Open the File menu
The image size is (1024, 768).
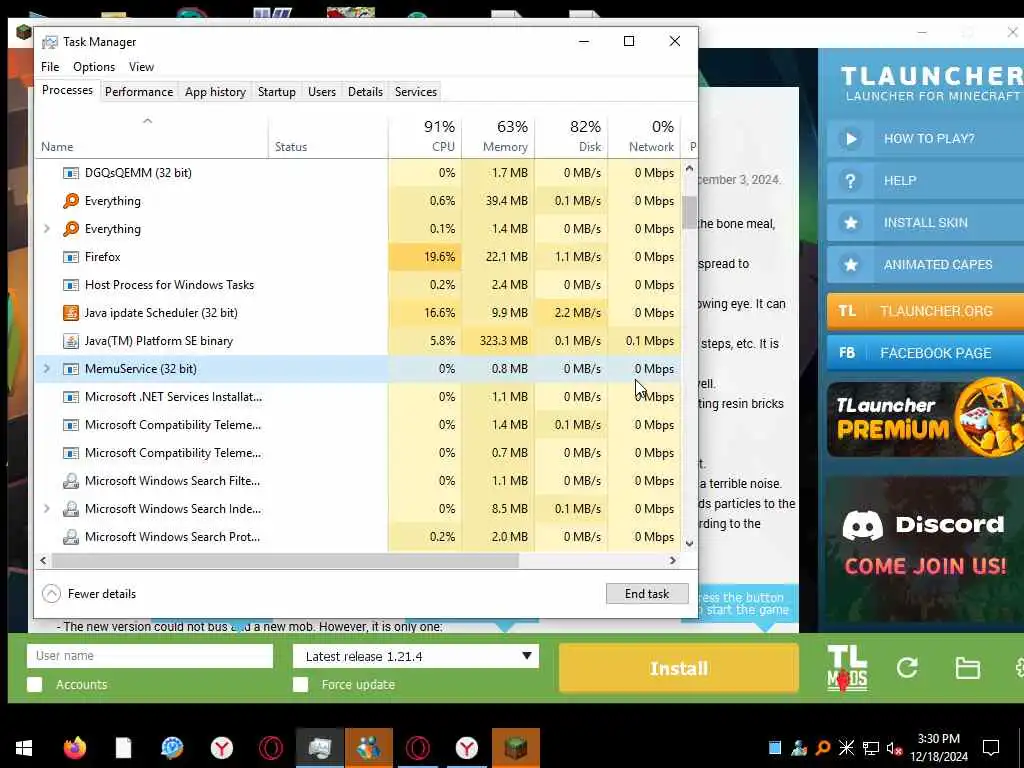[x=50, y=67]
